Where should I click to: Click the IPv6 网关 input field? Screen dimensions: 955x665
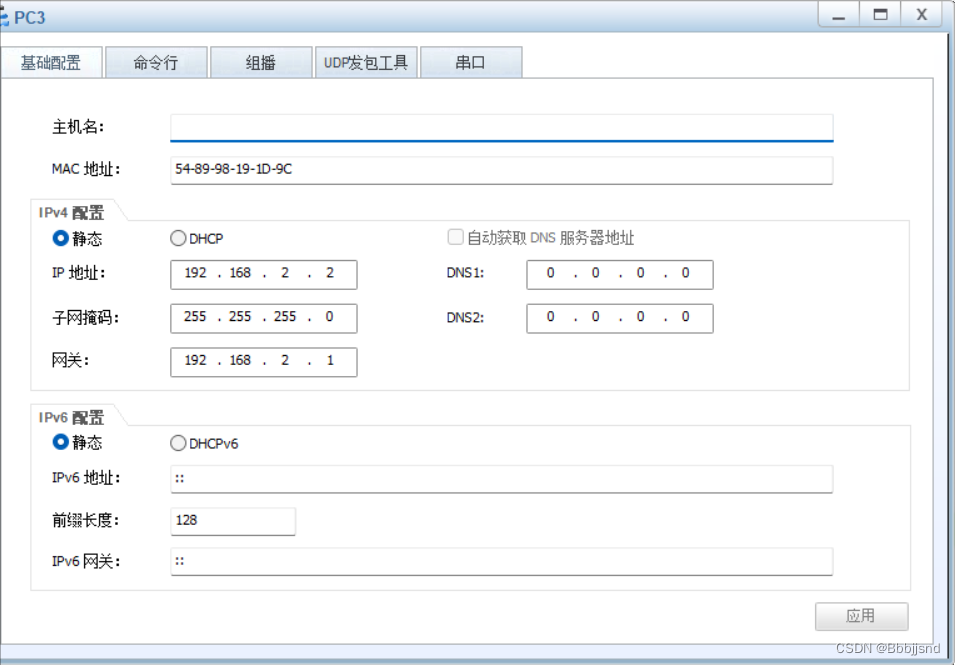click(x=501, y=561)
